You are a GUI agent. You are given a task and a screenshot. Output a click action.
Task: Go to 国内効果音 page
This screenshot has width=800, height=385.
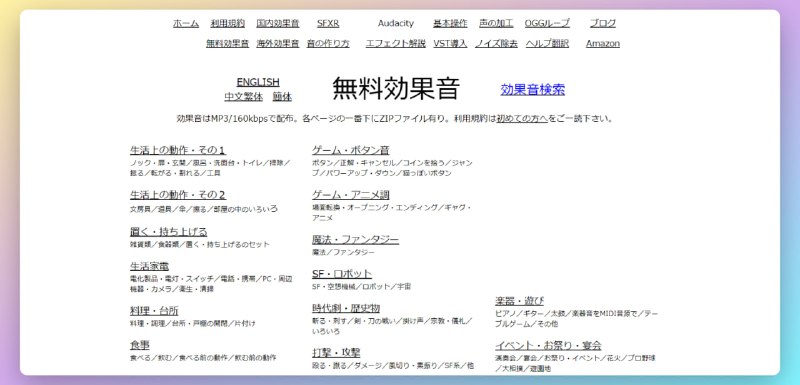[278, 23]
